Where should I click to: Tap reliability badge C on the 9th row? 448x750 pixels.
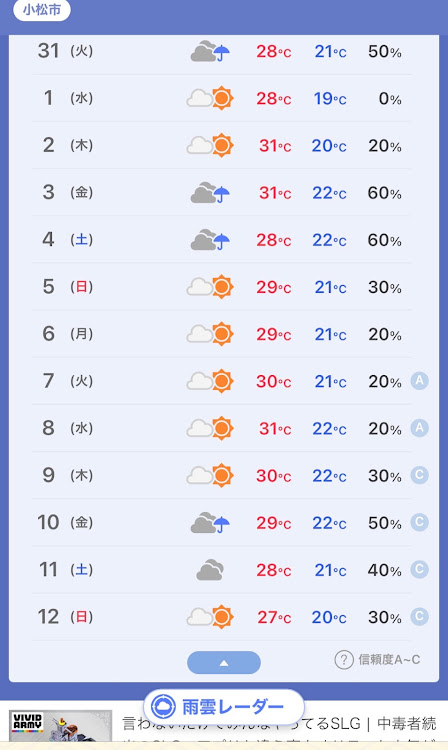coord(419,475)
